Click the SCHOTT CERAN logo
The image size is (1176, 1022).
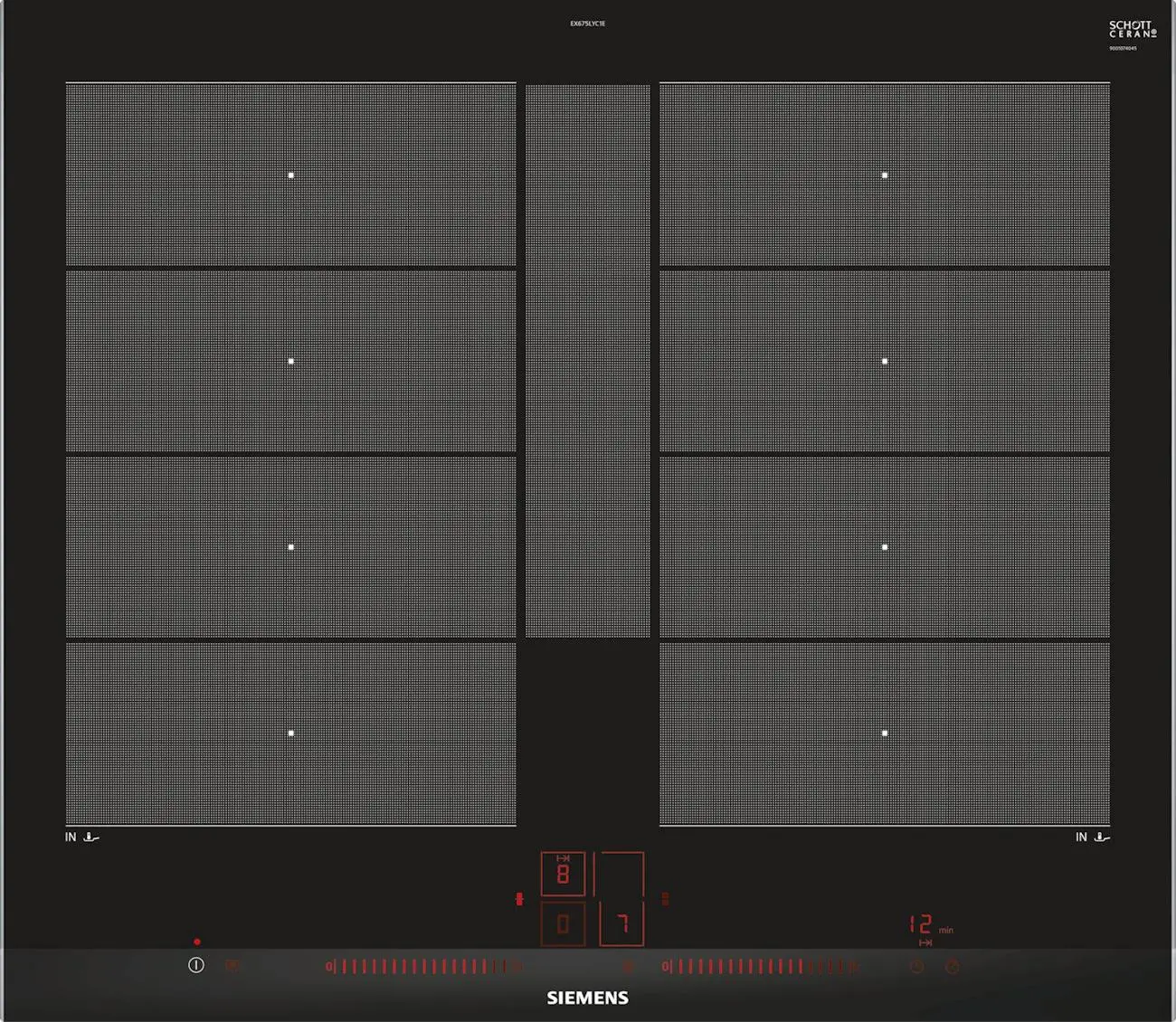1132,30
